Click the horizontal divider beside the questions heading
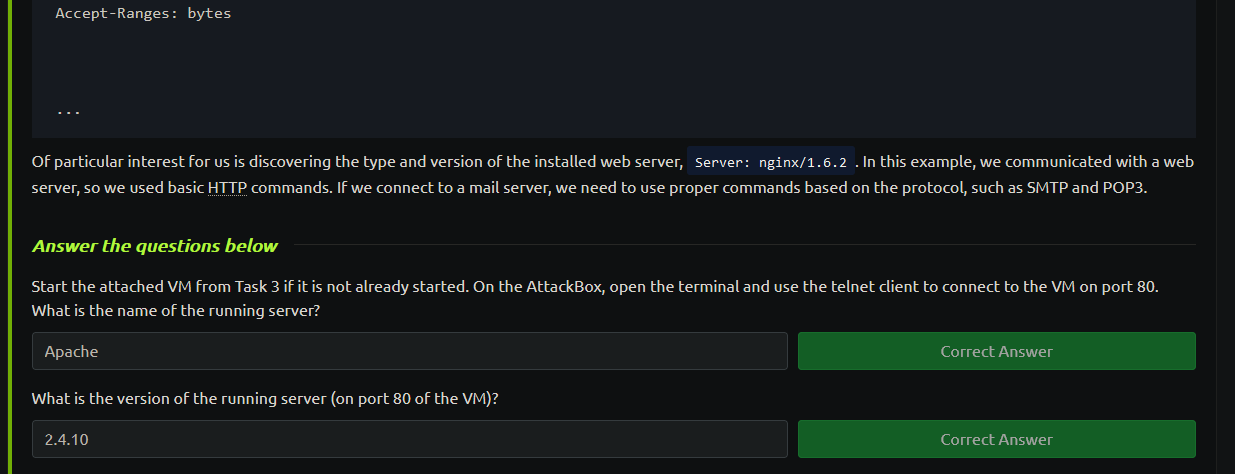 tap(741, 244)
